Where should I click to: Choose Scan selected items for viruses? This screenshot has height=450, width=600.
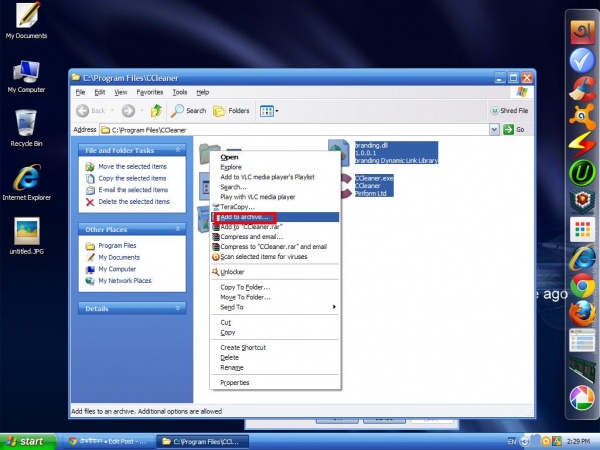pos(275,257)
